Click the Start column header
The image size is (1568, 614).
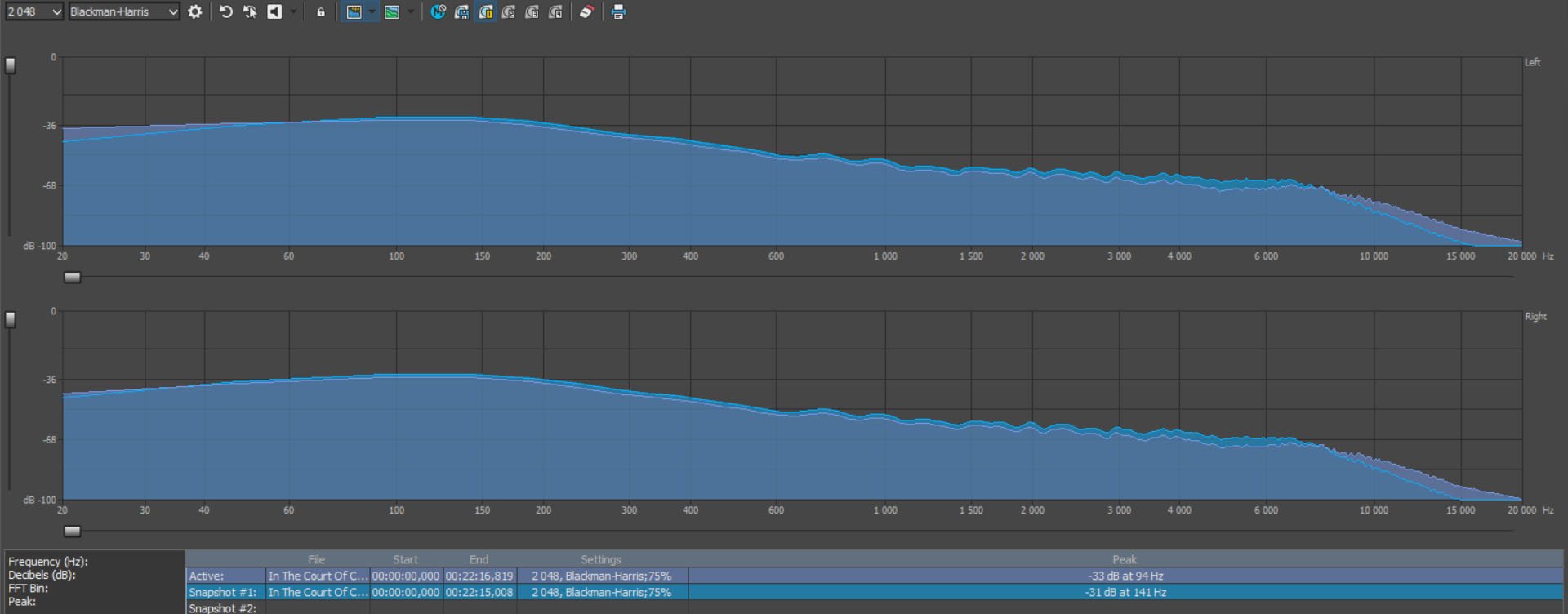(x=405, y=559)
